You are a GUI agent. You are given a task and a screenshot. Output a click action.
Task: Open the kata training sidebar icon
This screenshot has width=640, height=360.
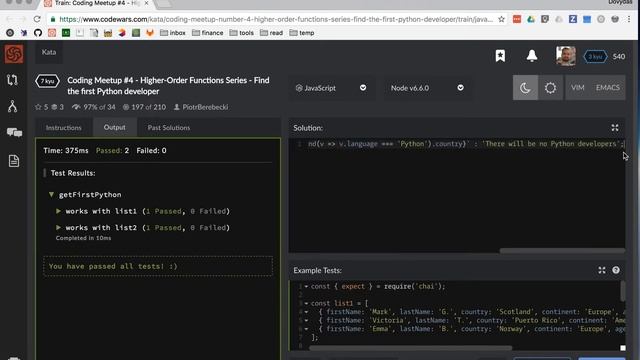tap(12, 80)
